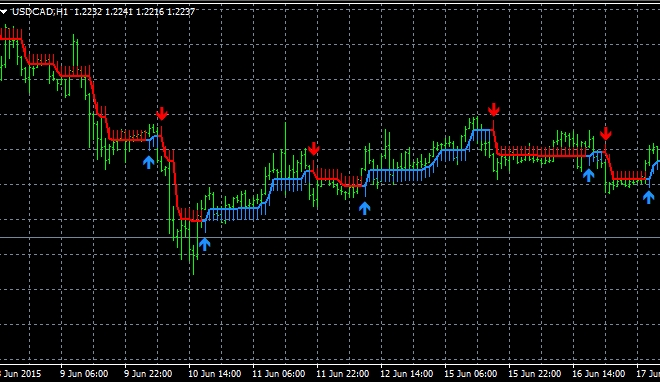Click the 11 Jun 22:00 time label
The image size is (660, 382).
[x=343, y=374]
